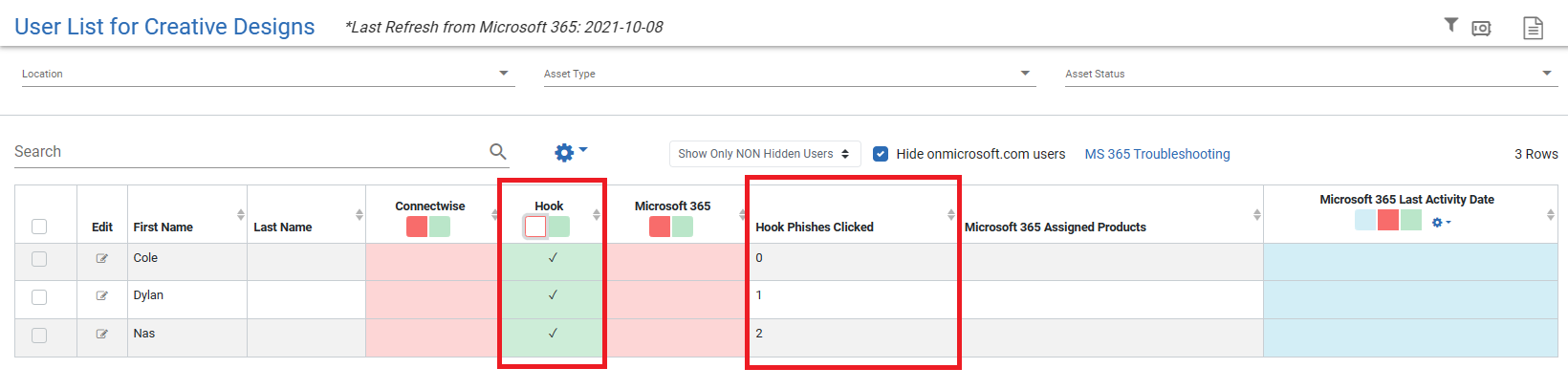Sort by Hook Phishes Clicked column
1568x390 pixels.
point(950,215)
